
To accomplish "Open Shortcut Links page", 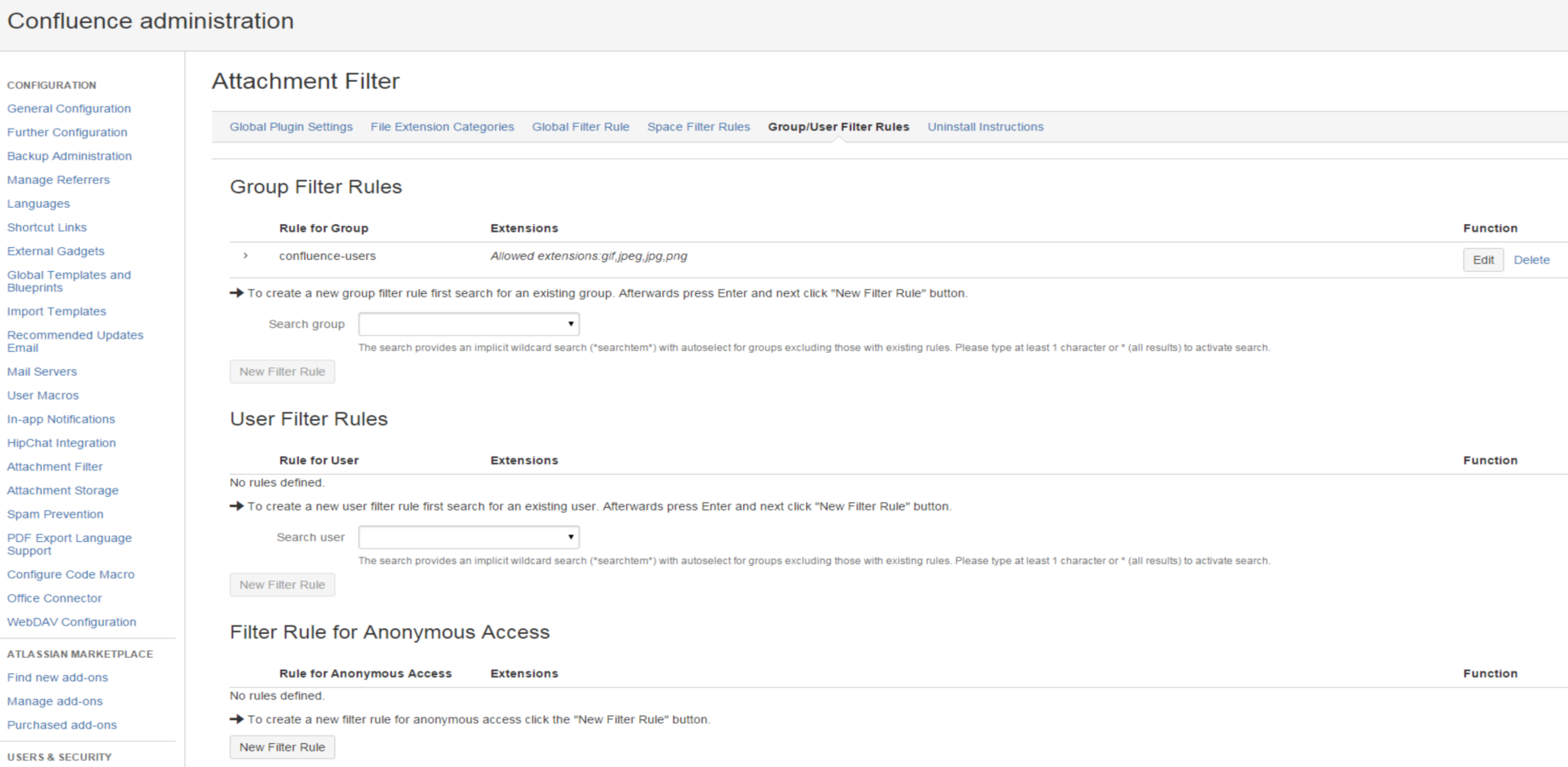I will pos(47,228).
